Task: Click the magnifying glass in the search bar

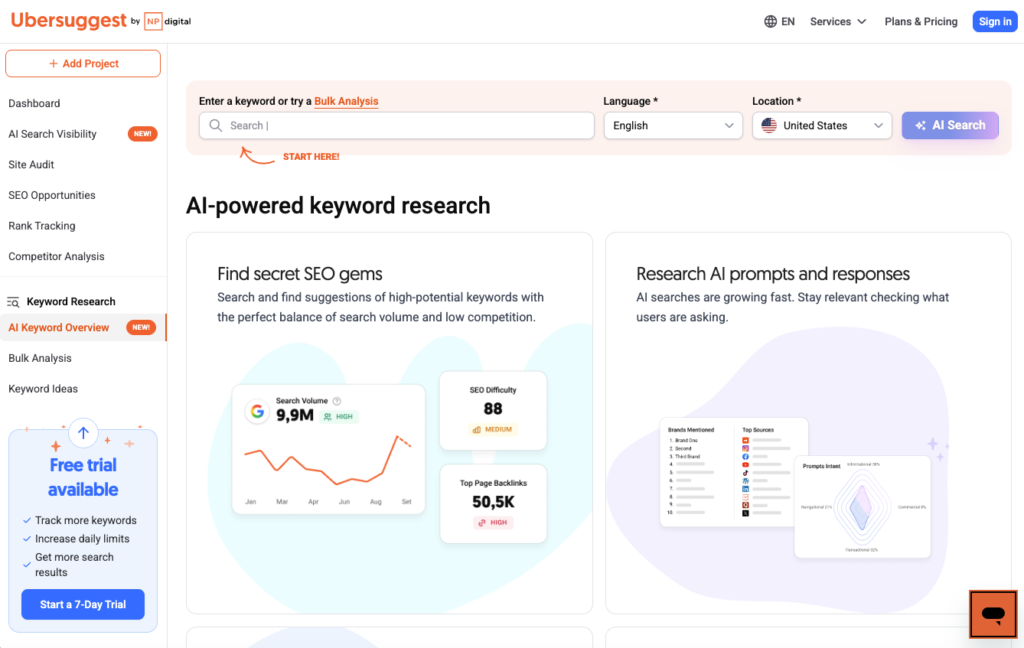Action: [x=215, y=125]
